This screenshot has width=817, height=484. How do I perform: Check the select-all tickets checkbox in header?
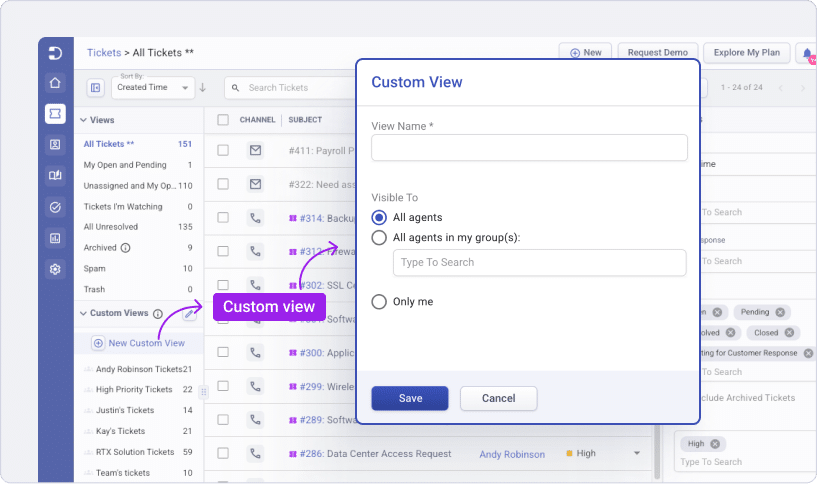[223, 120]
